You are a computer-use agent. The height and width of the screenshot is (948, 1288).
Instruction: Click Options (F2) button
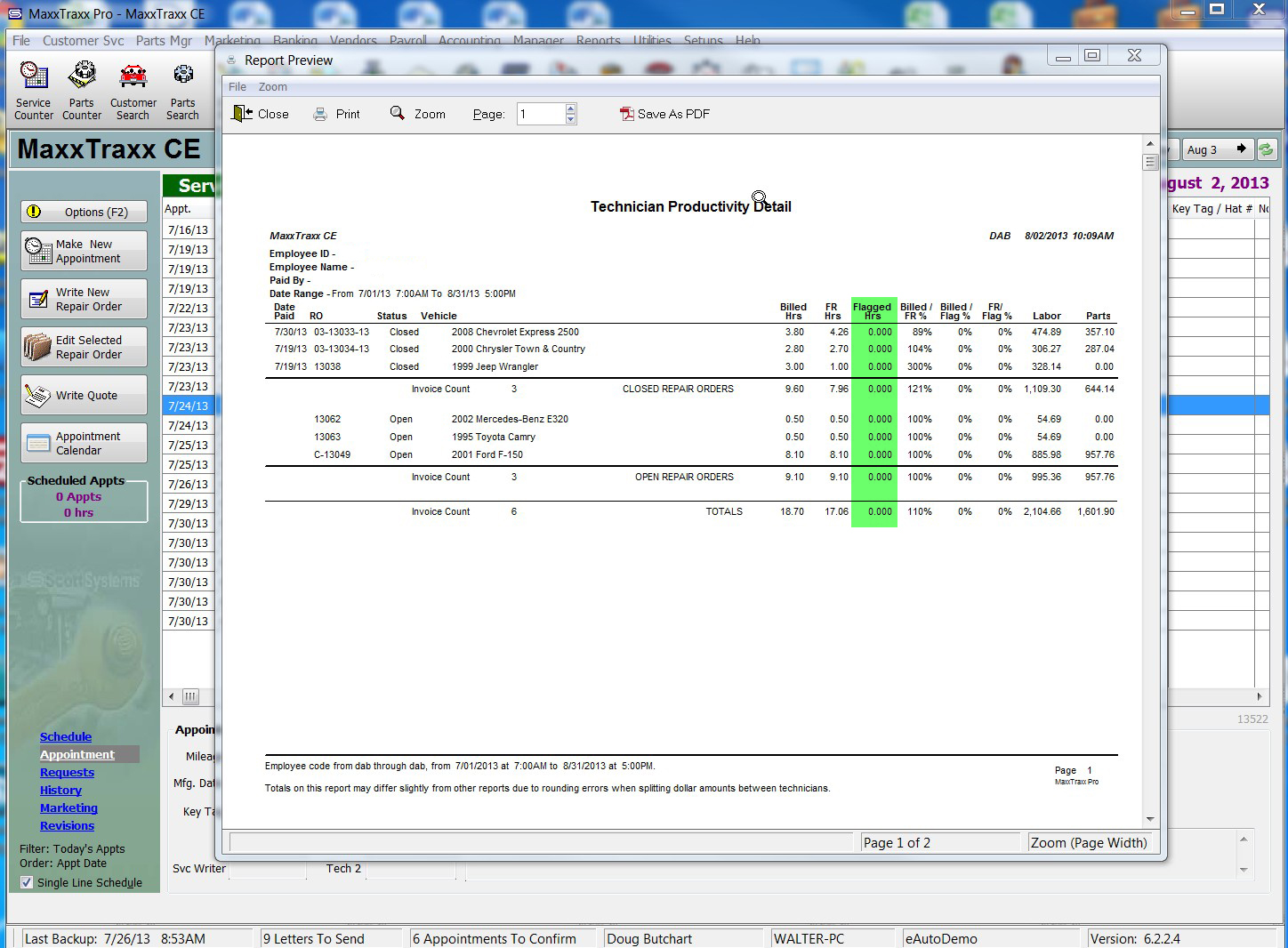84,212
